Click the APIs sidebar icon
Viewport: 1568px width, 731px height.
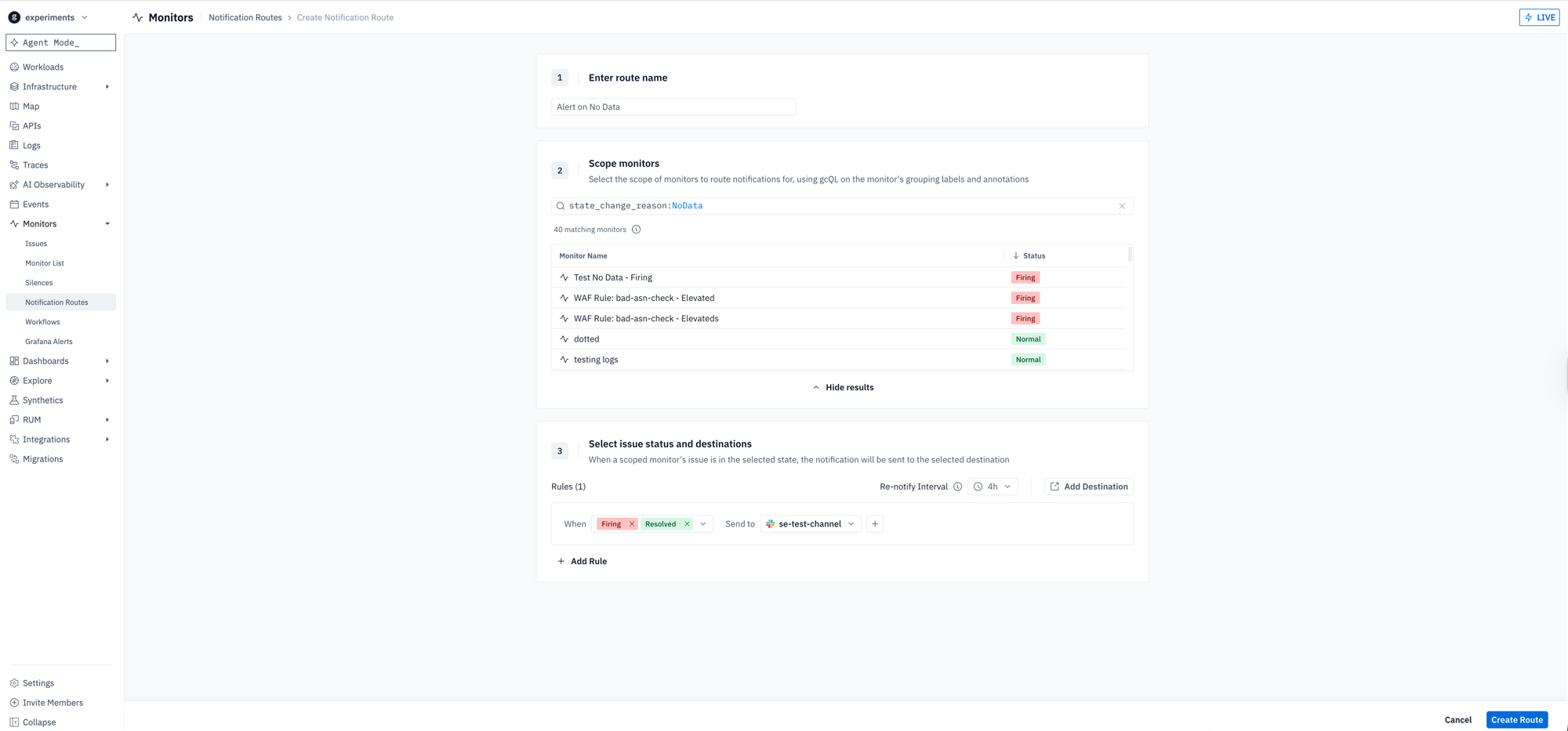point(14,126)
